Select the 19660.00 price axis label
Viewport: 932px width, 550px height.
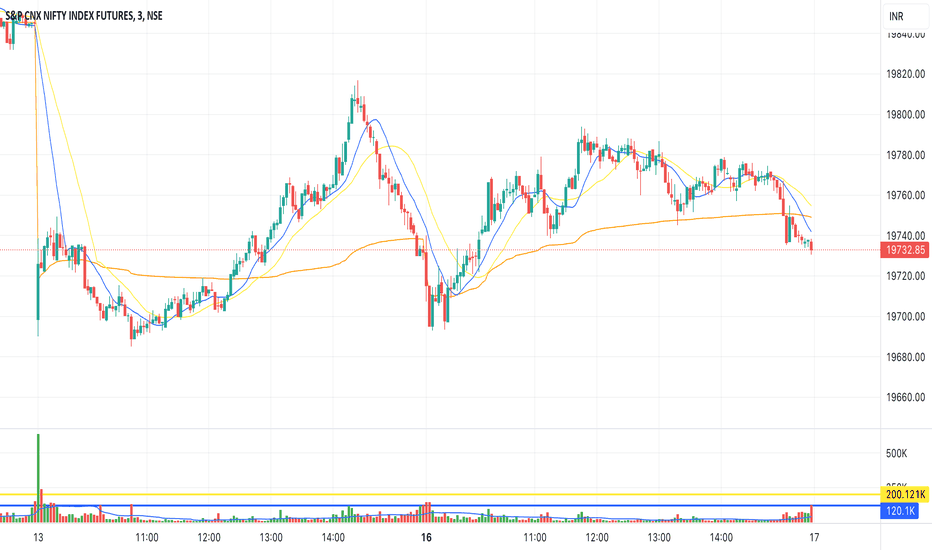click(x=905, y=397)
